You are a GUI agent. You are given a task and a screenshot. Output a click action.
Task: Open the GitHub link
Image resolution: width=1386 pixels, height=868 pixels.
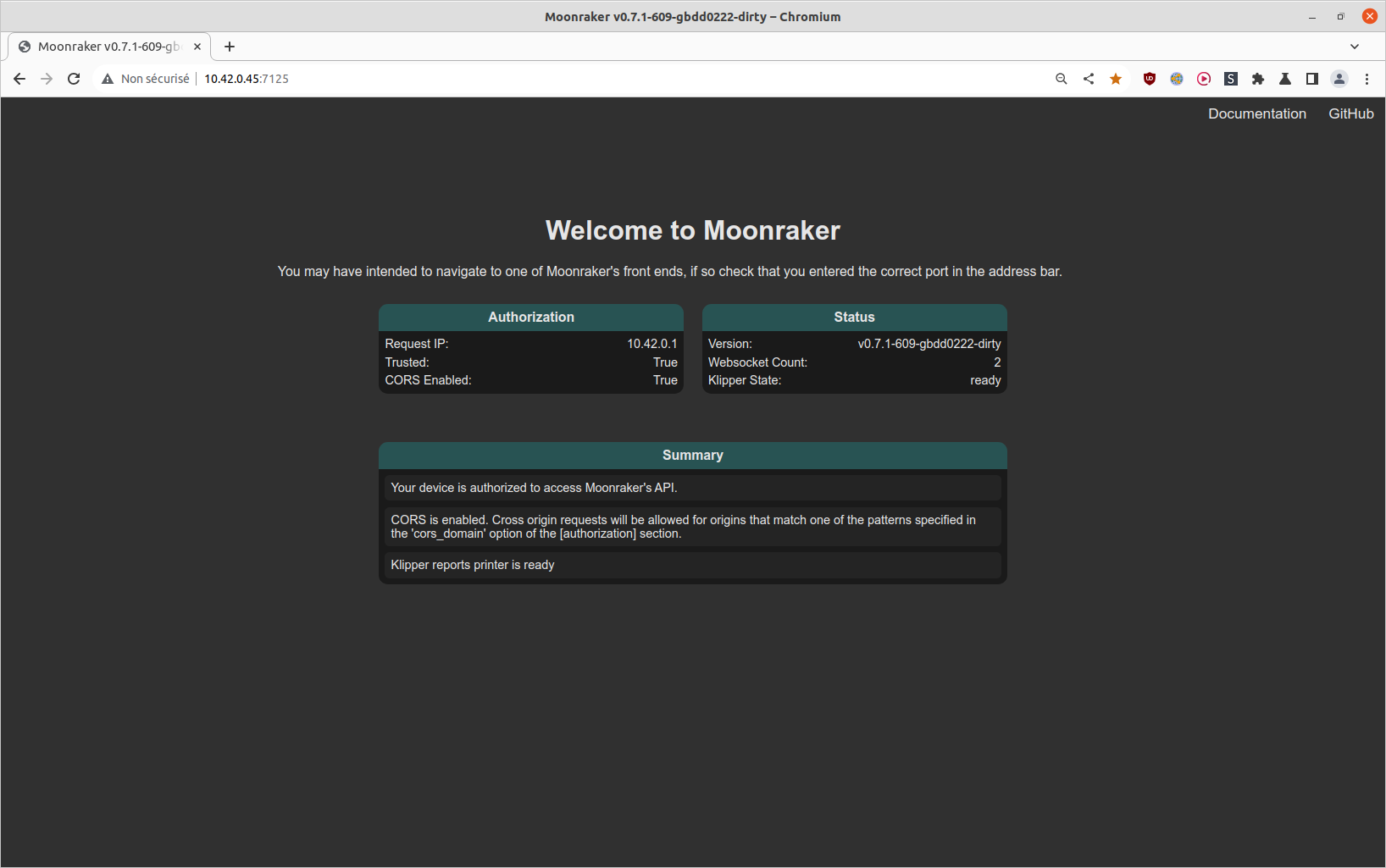pos(1351,113)
